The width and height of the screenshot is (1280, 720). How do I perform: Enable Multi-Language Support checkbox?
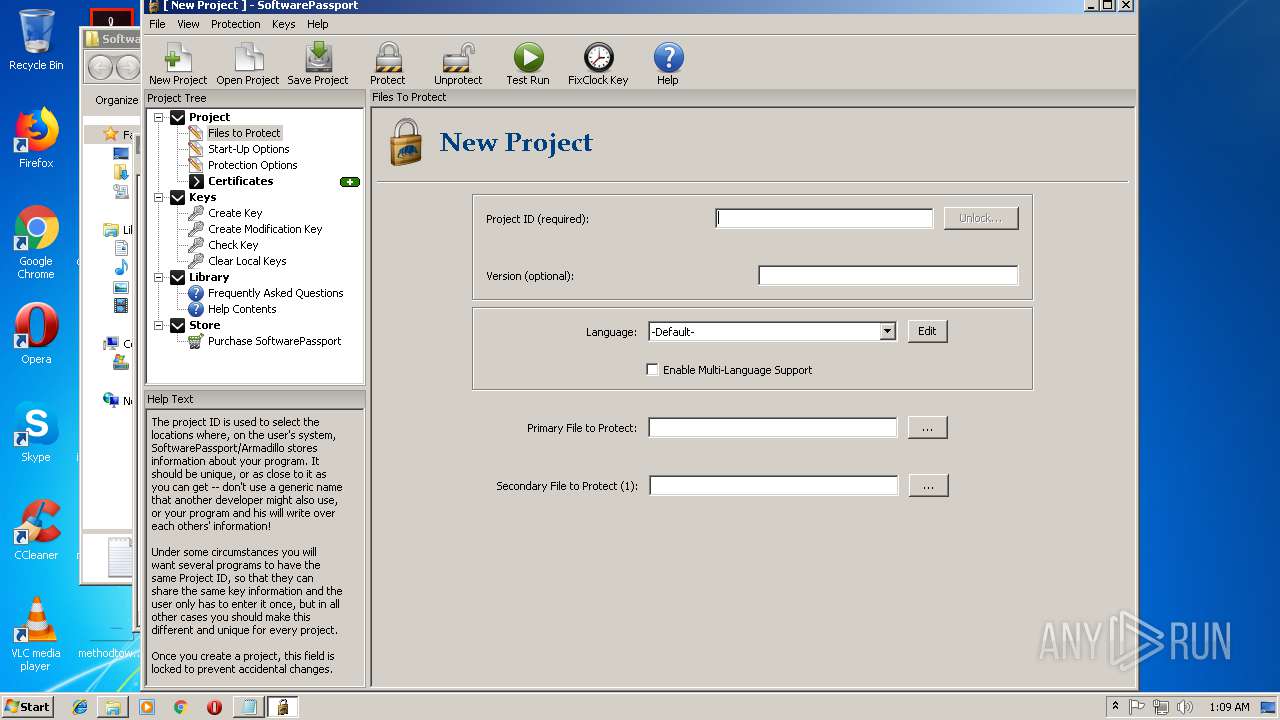(x=653, y=370)
